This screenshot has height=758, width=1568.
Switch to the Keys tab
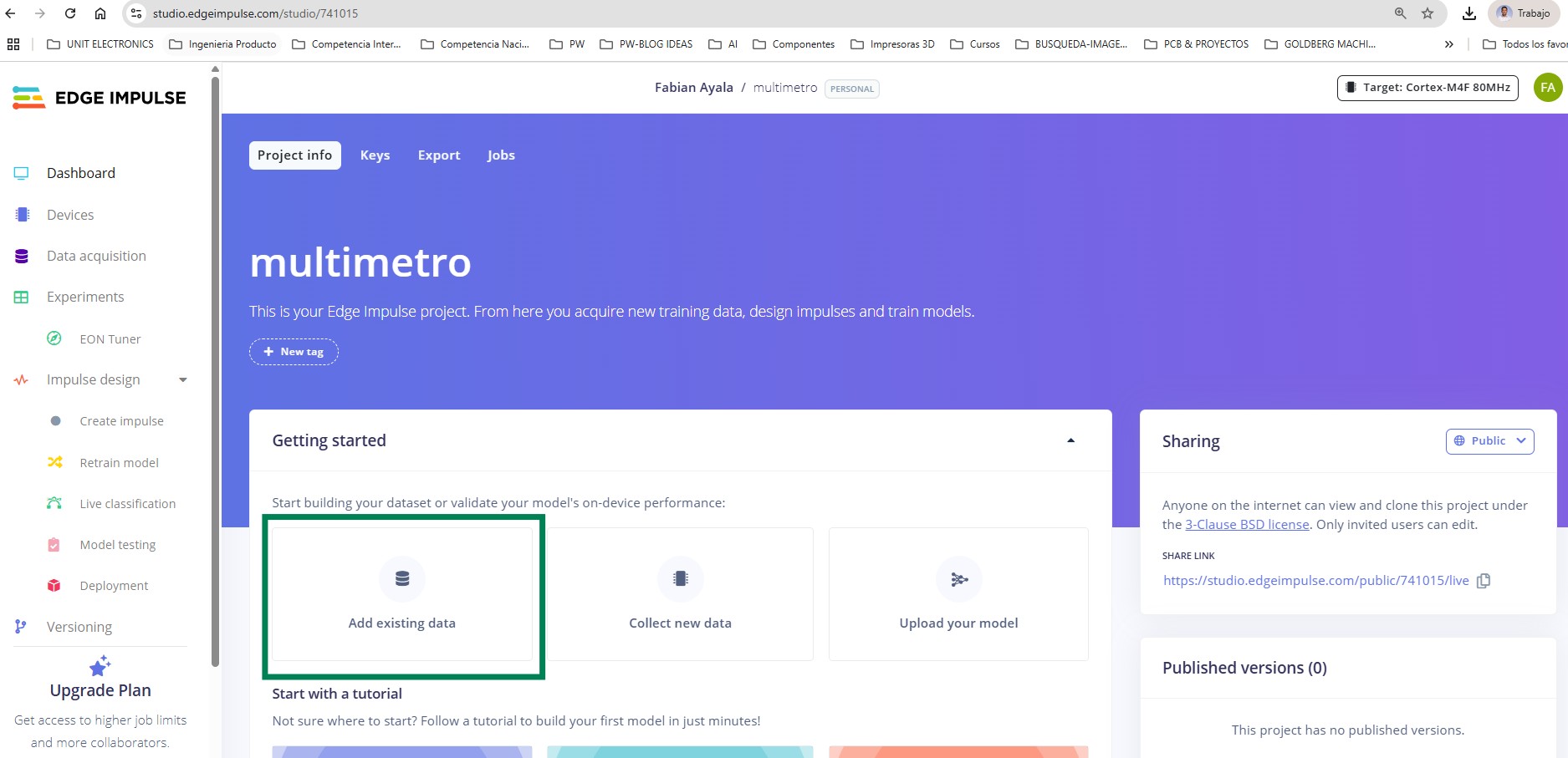(x=375, y=155)
